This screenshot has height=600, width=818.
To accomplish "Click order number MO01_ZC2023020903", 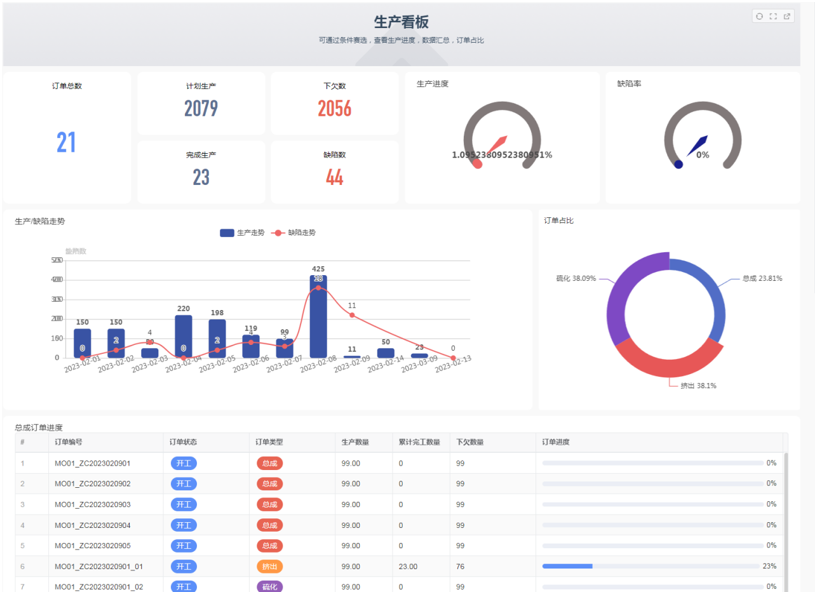I will [x=92, y=504].
